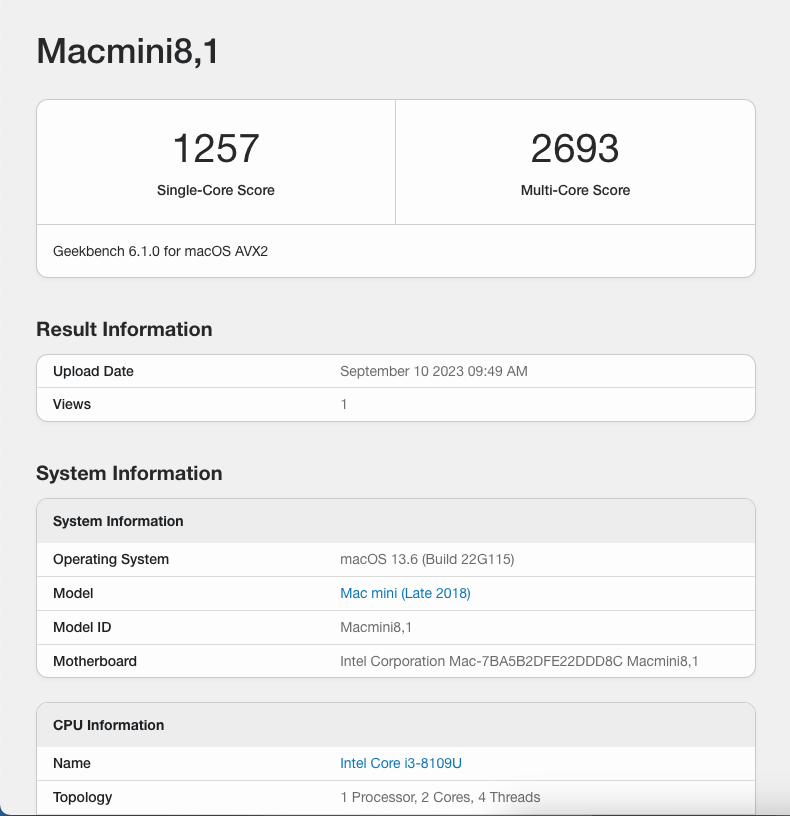Click the System Information table header row
This screenshot has width=790, height=816.
pos(396,521)
